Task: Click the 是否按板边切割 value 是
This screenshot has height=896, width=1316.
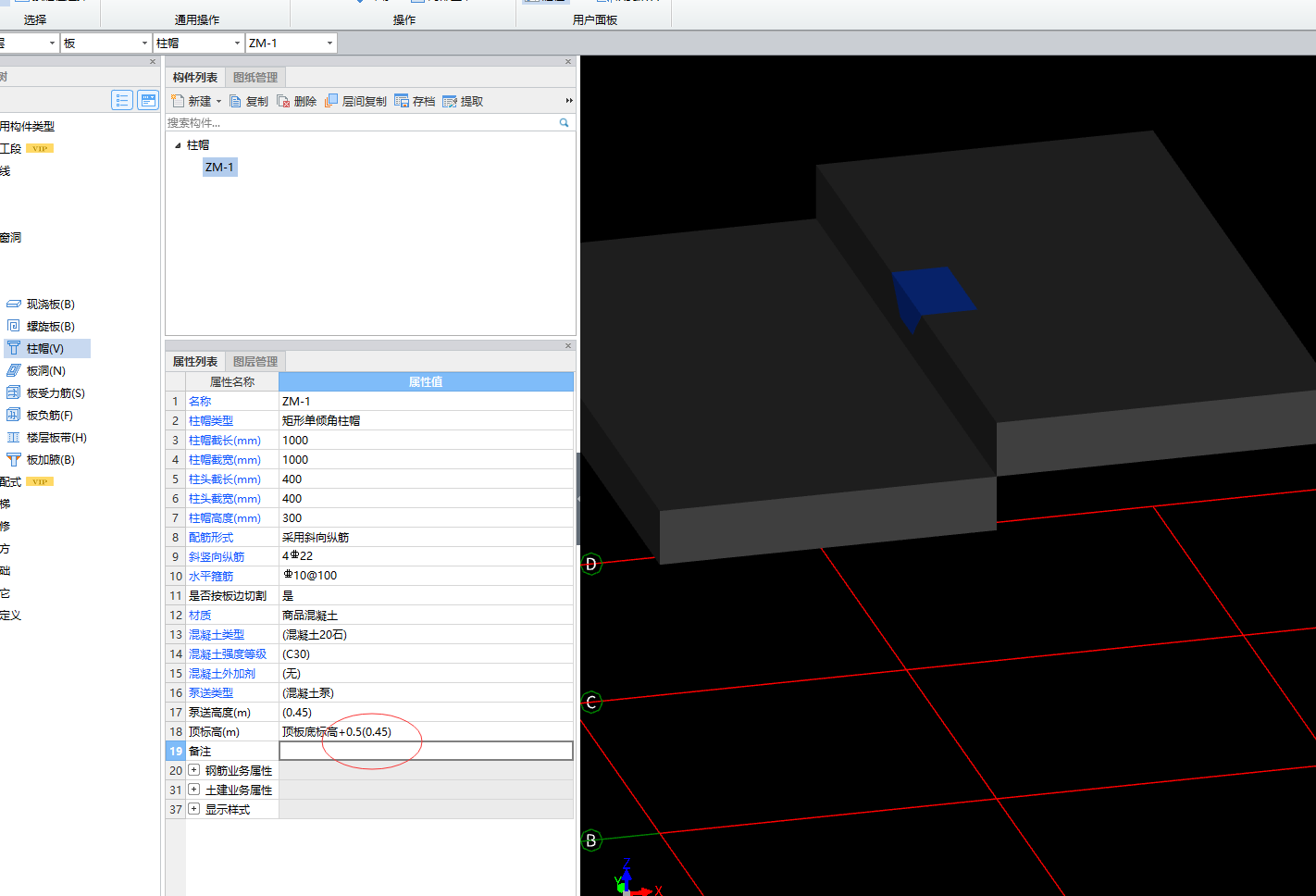Action: click(426, 595)
